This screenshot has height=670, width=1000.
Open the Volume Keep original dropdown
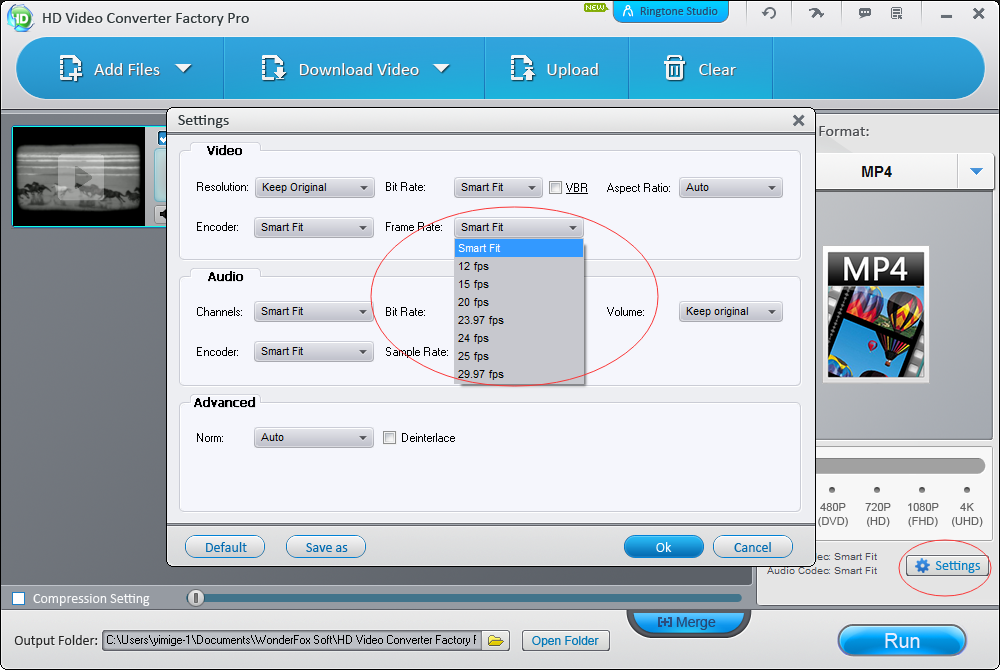click(730, 312)
